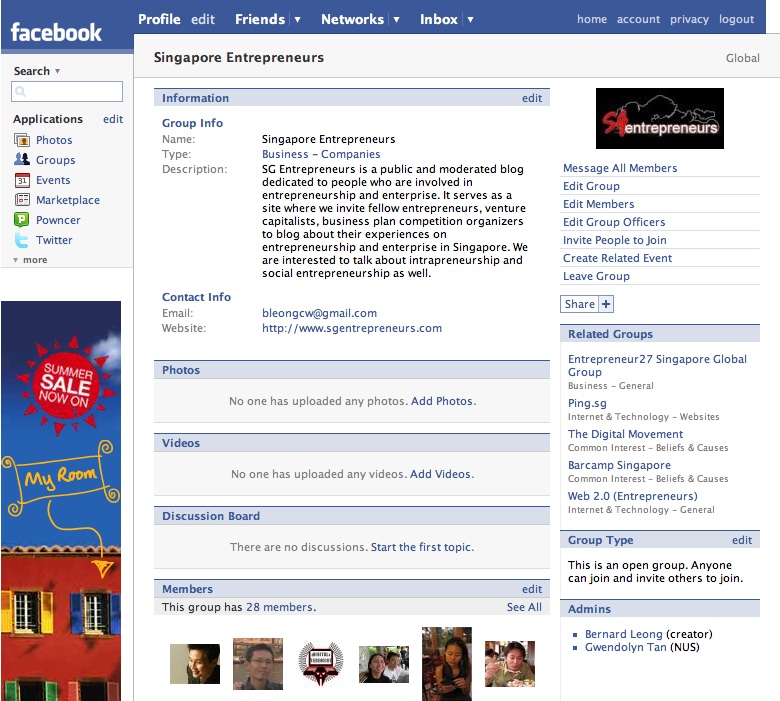Open the sgentrepreneurs.com website link
Screen dimensions: 780x701
click(352, 328)
